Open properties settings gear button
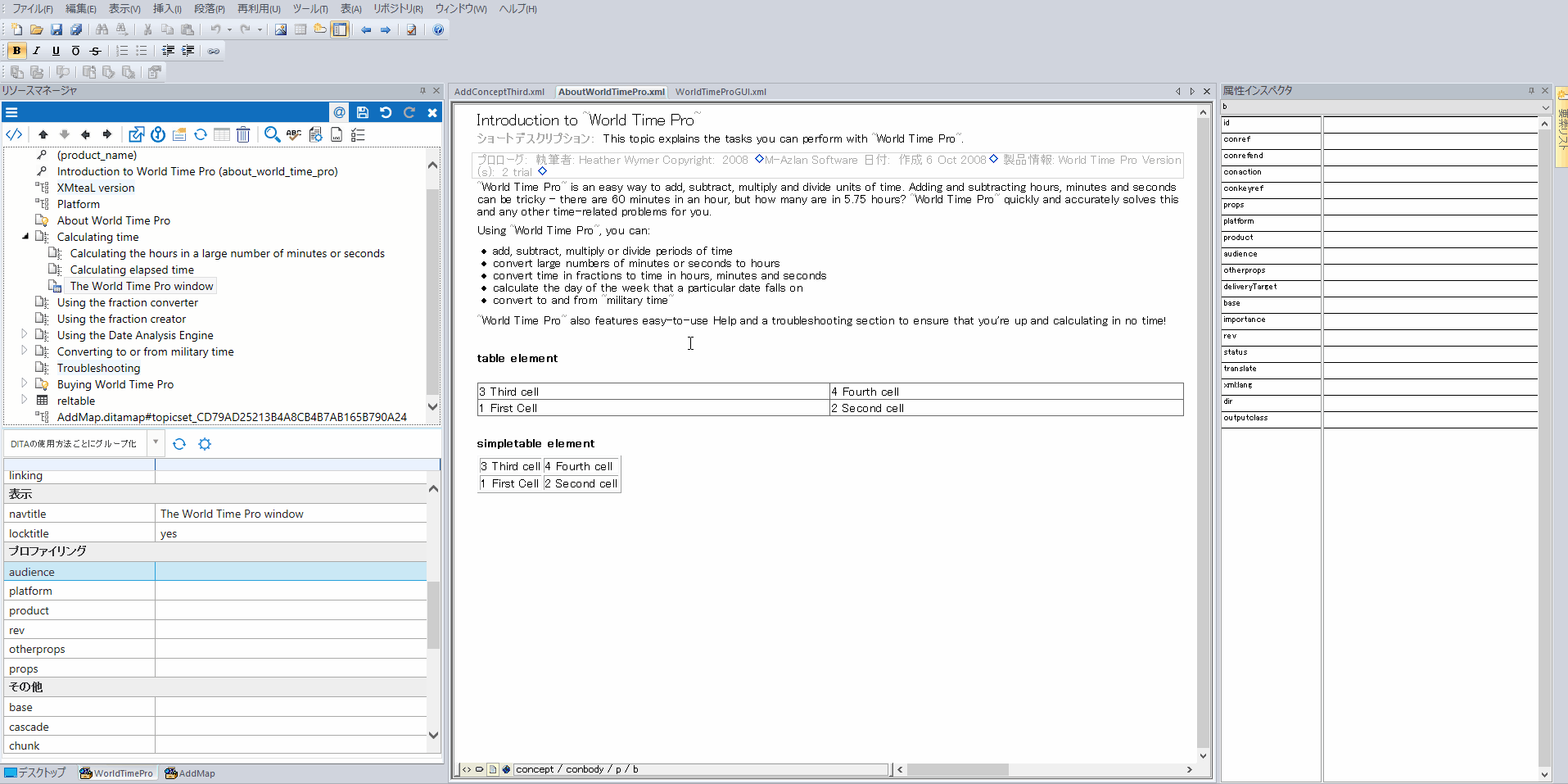The height and width of the screenshot is (784, 1568). (205, 443)
